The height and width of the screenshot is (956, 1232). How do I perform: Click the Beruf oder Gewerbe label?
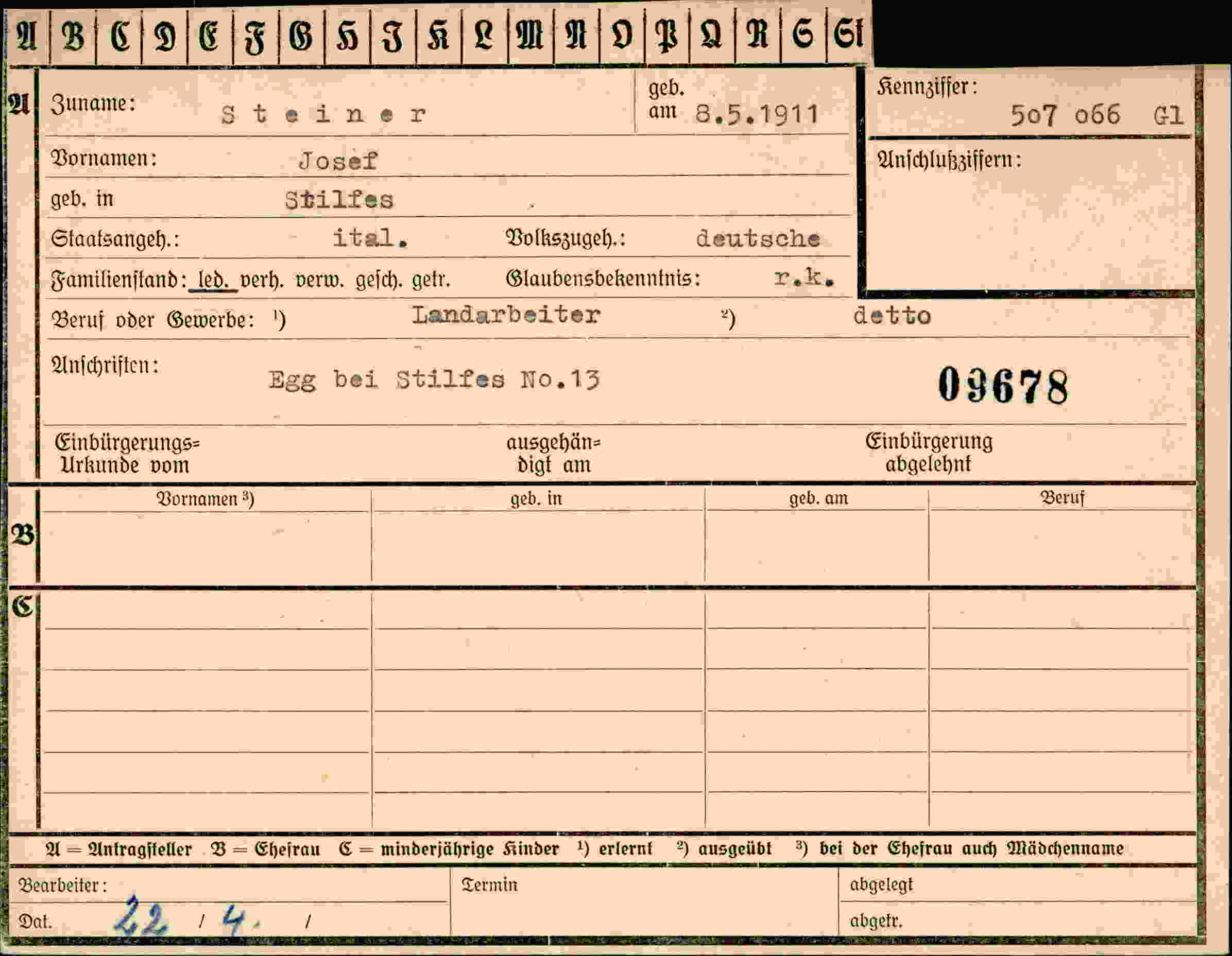click(153, 320)
